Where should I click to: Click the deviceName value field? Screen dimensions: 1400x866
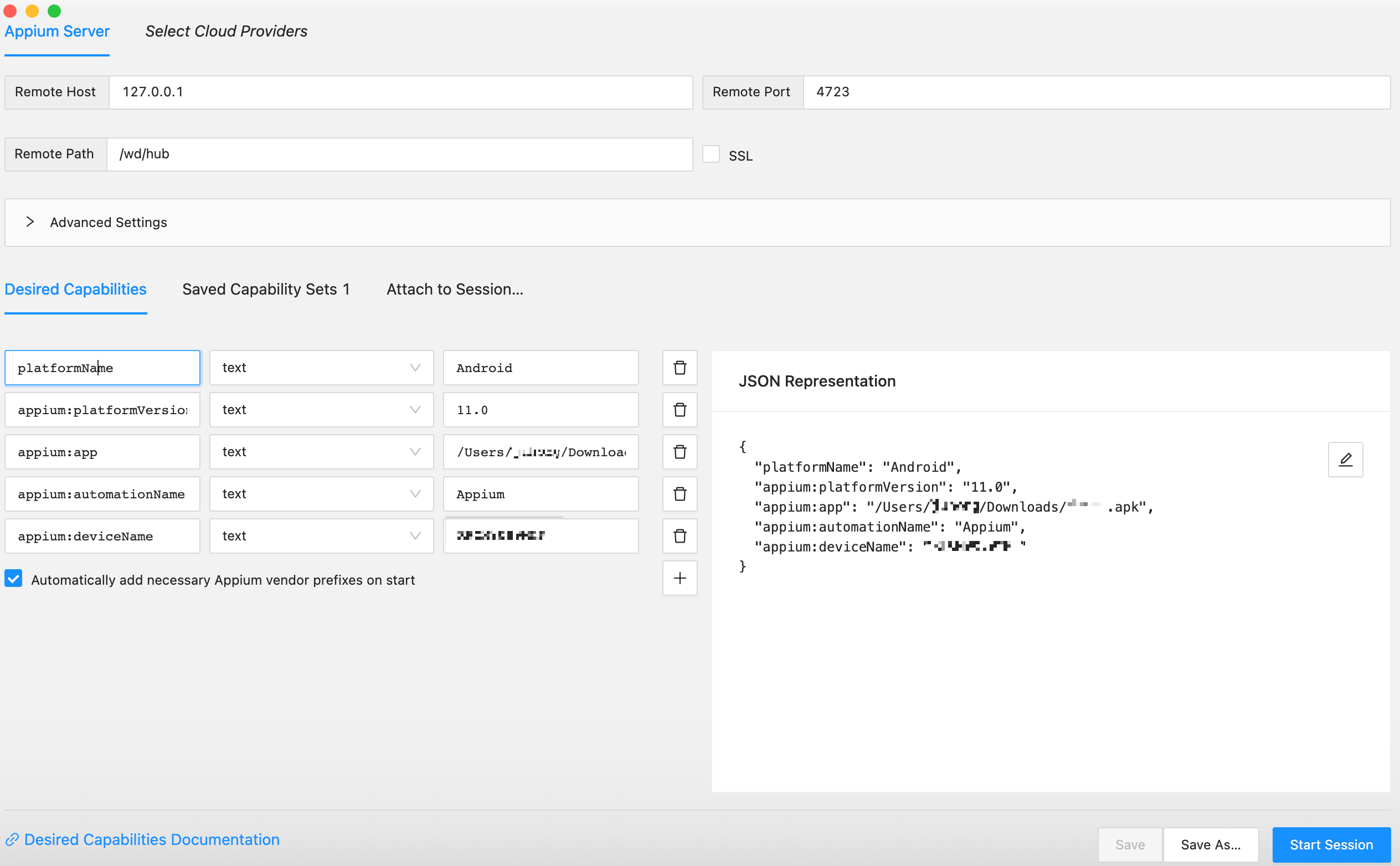[x=541, y=536]
